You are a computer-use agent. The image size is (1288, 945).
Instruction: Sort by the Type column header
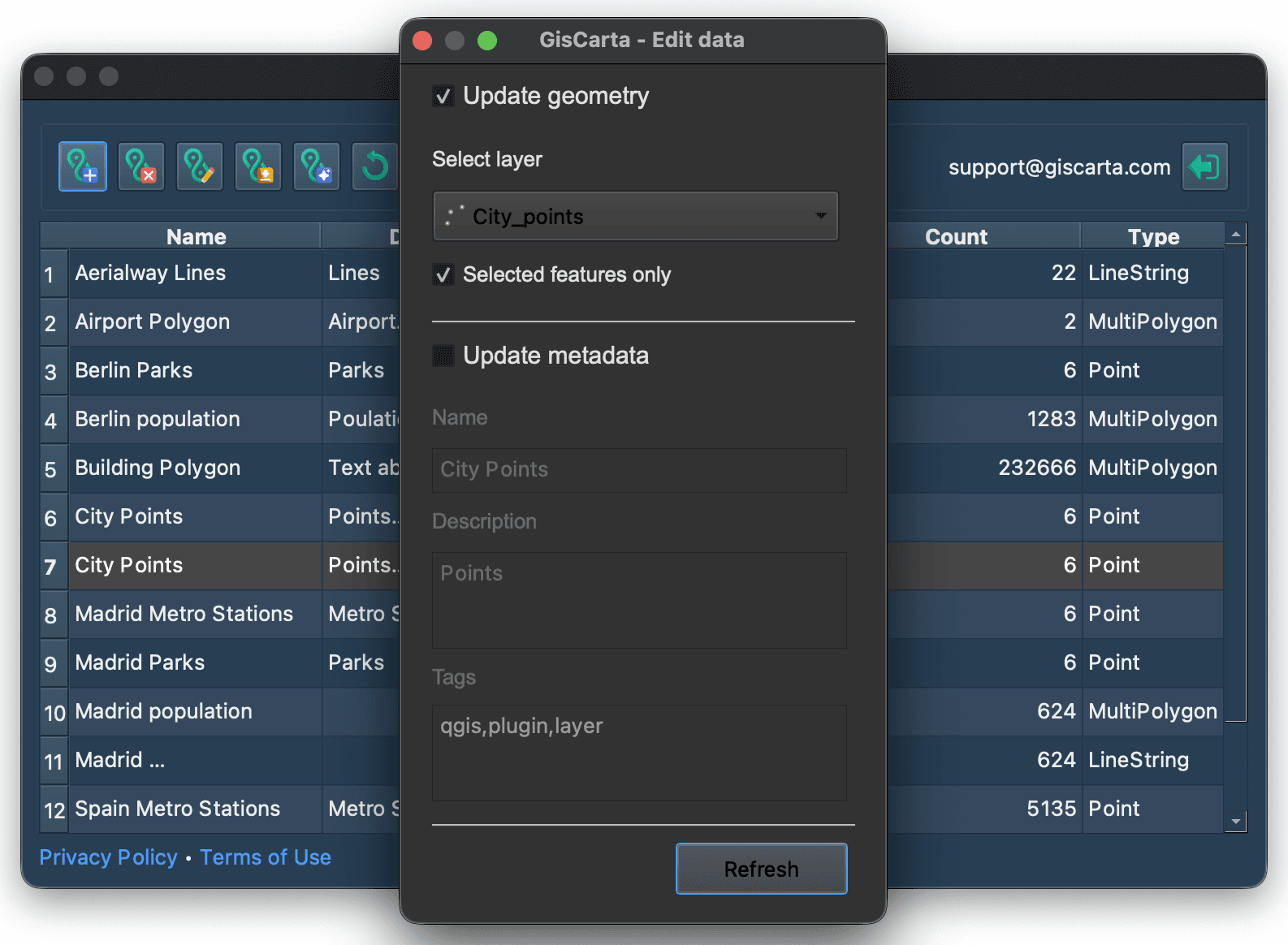pos(1153,236)
